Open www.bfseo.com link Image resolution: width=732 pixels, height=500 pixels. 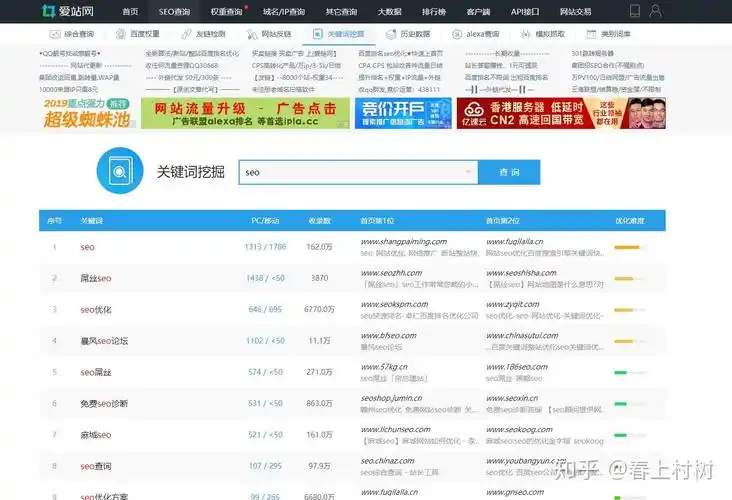(388, 335)
